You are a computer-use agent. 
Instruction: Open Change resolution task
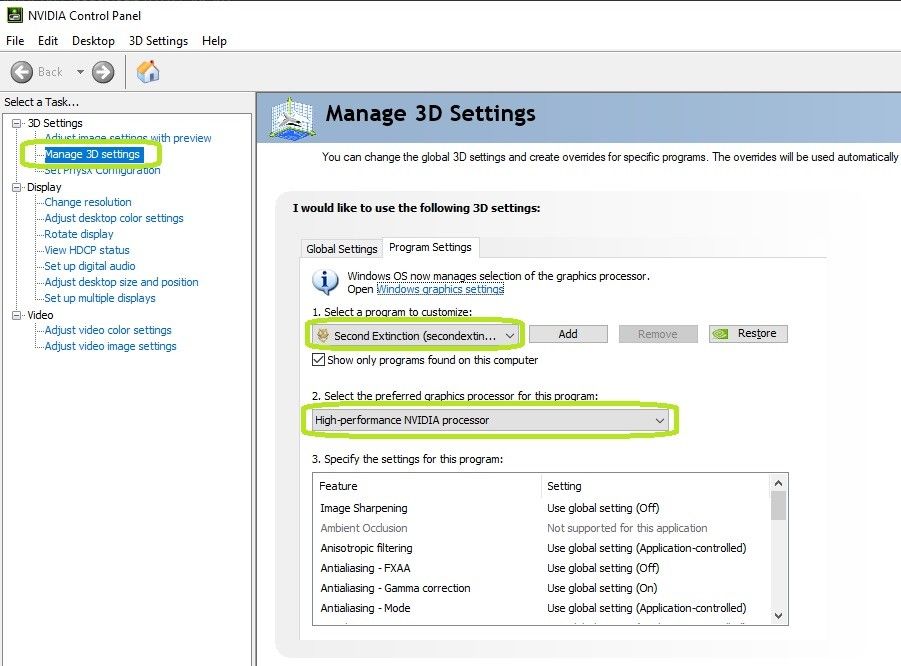tap(88, 202)
